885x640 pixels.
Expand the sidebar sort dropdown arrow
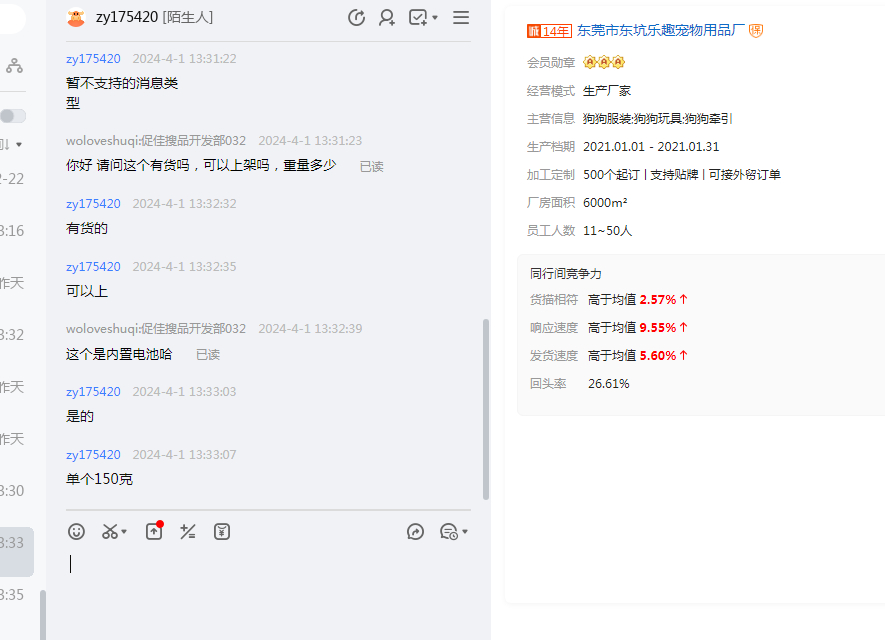18,145
